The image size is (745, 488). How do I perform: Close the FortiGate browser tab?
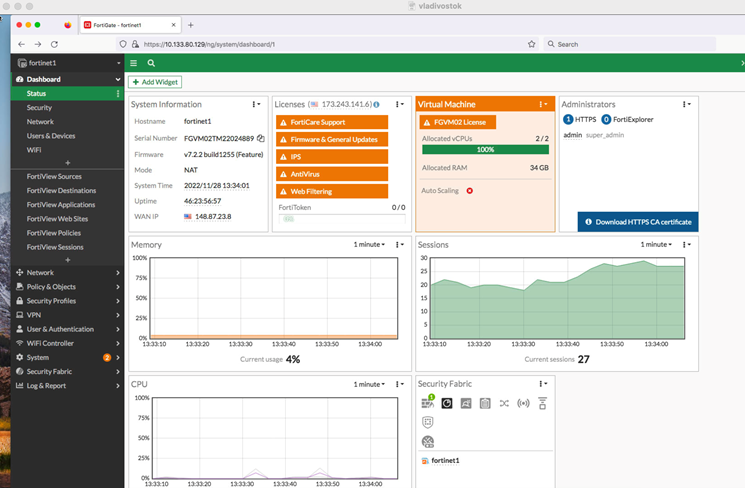pyautogui.click(x=173, y=25)
